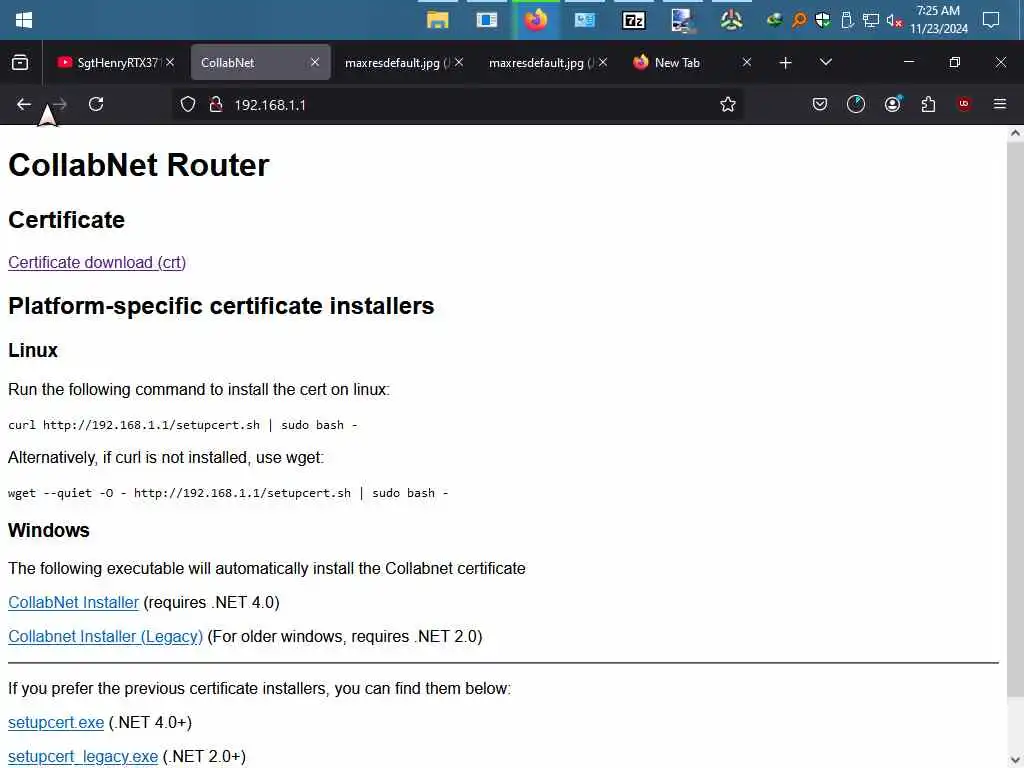1024x768 pixels.
Task: Click the Windows Security shield tray icon
Action: coord(823,20)
